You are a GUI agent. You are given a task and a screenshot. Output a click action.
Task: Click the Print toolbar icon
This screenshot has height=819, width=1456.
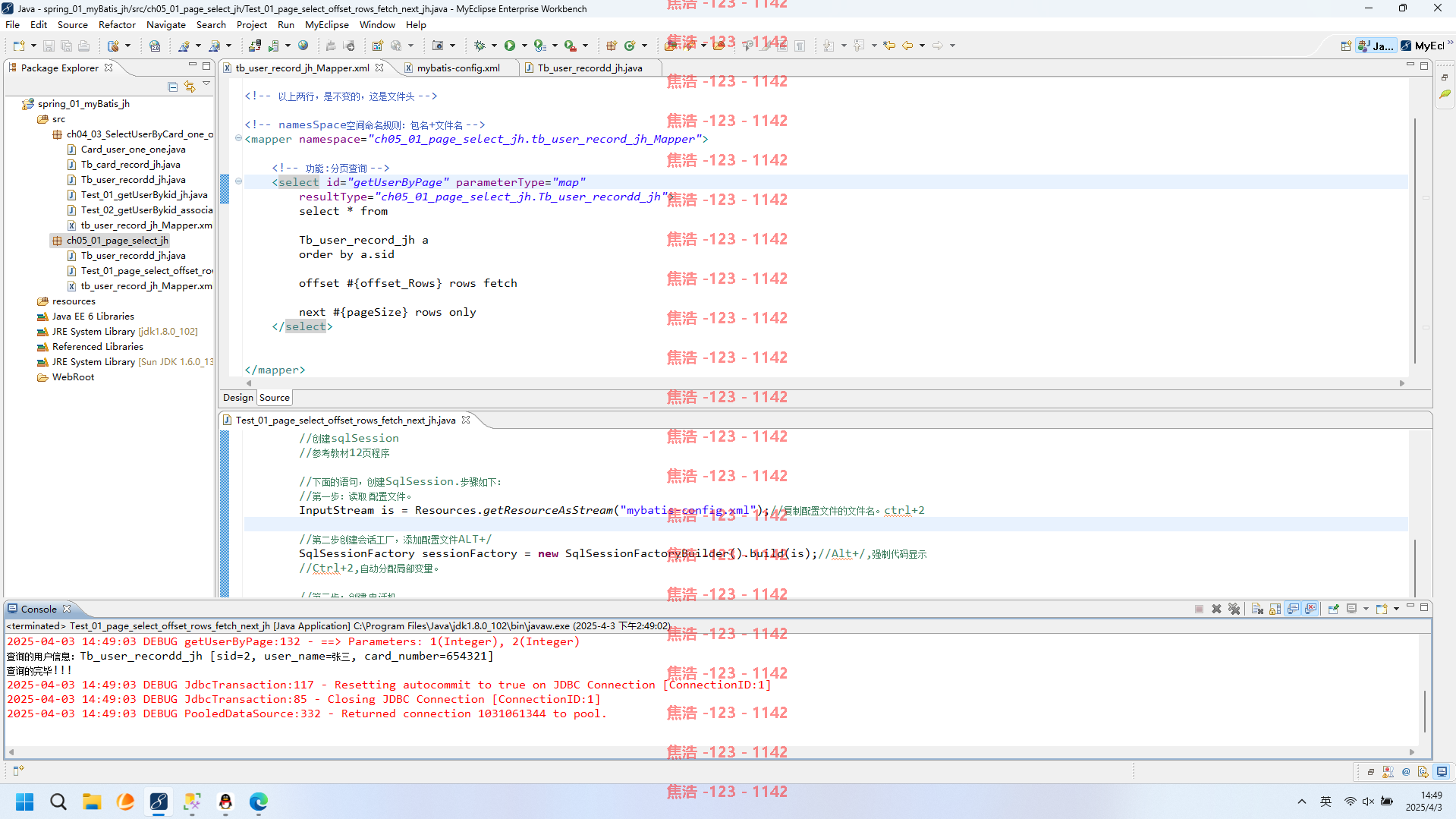(84, 46)
